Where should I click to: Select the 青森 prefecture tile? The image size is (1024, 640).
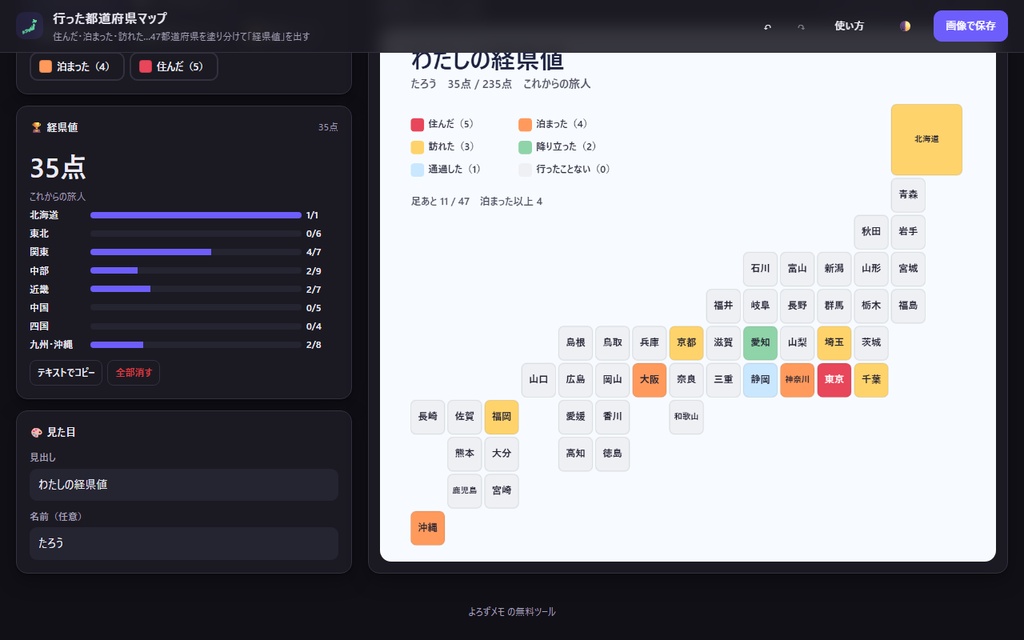[908, 195]
